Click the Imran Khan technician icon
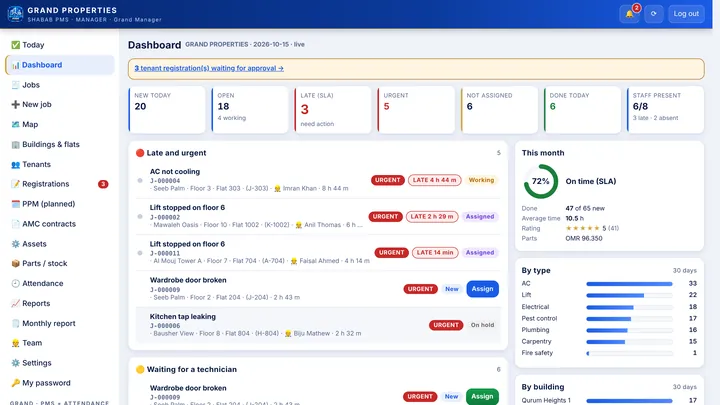The width and height of the screenshot is (720, 405). pyautogui.click(x=277, y=189)
